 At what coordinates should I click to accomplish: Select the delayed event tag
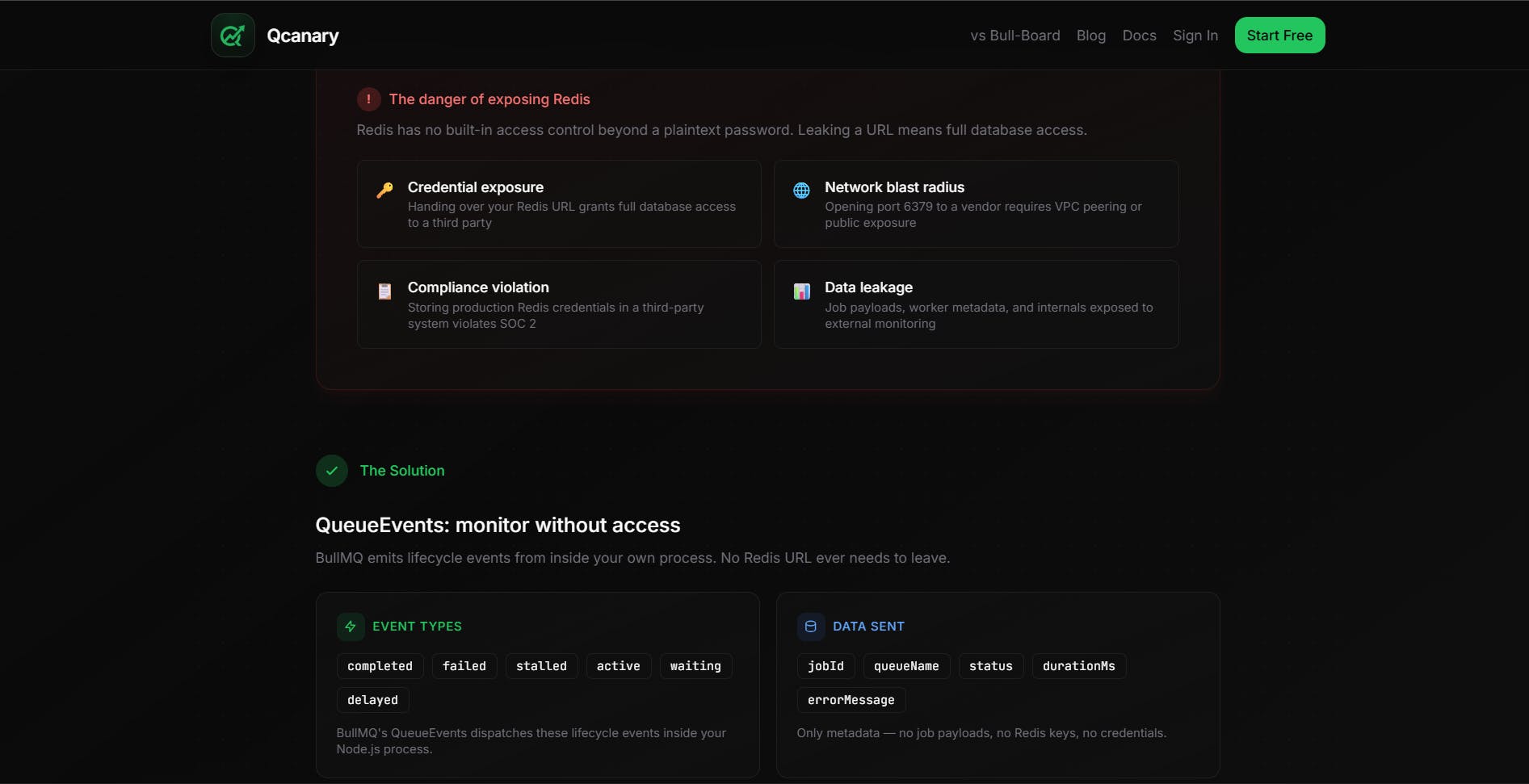click(x=372, y=700)
